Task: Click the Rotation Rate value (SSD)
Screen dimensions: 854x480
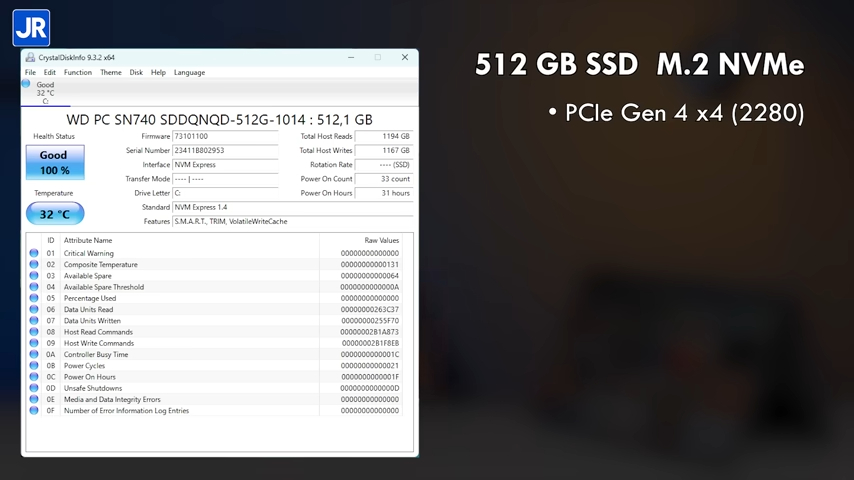Action: (x=384, y=165)
